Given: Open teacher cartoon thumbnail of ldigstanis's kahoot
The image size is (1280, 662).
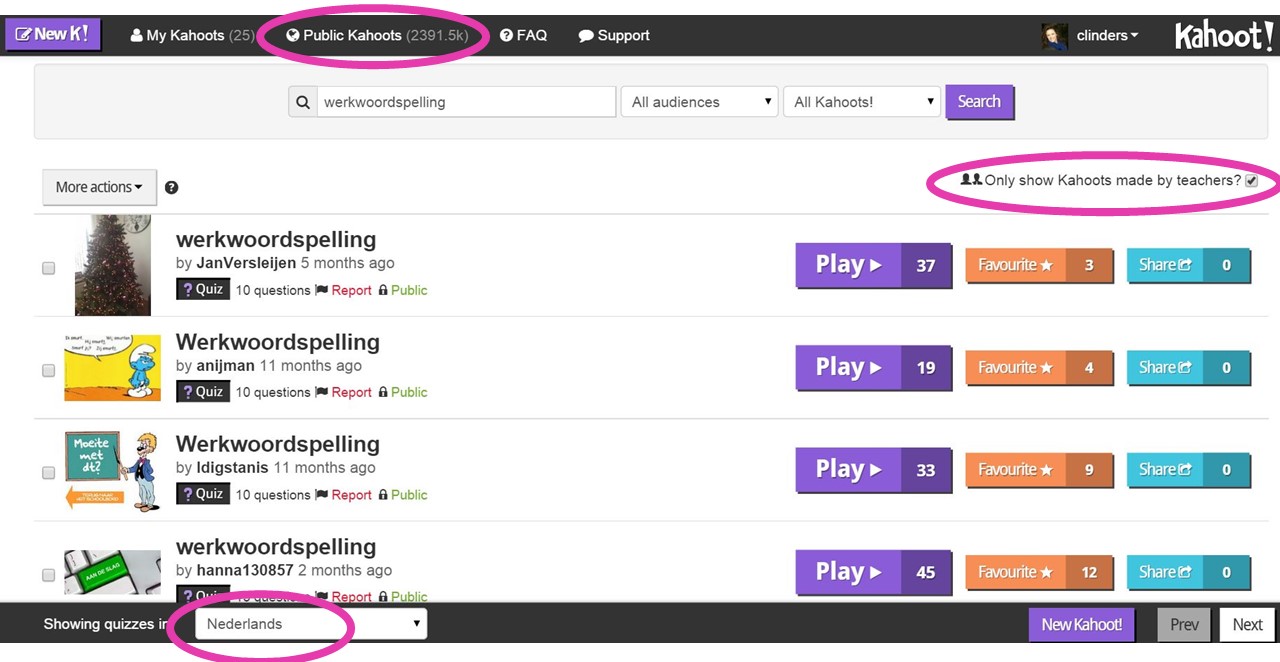Looking at the screenshot, I should [112, 471].
